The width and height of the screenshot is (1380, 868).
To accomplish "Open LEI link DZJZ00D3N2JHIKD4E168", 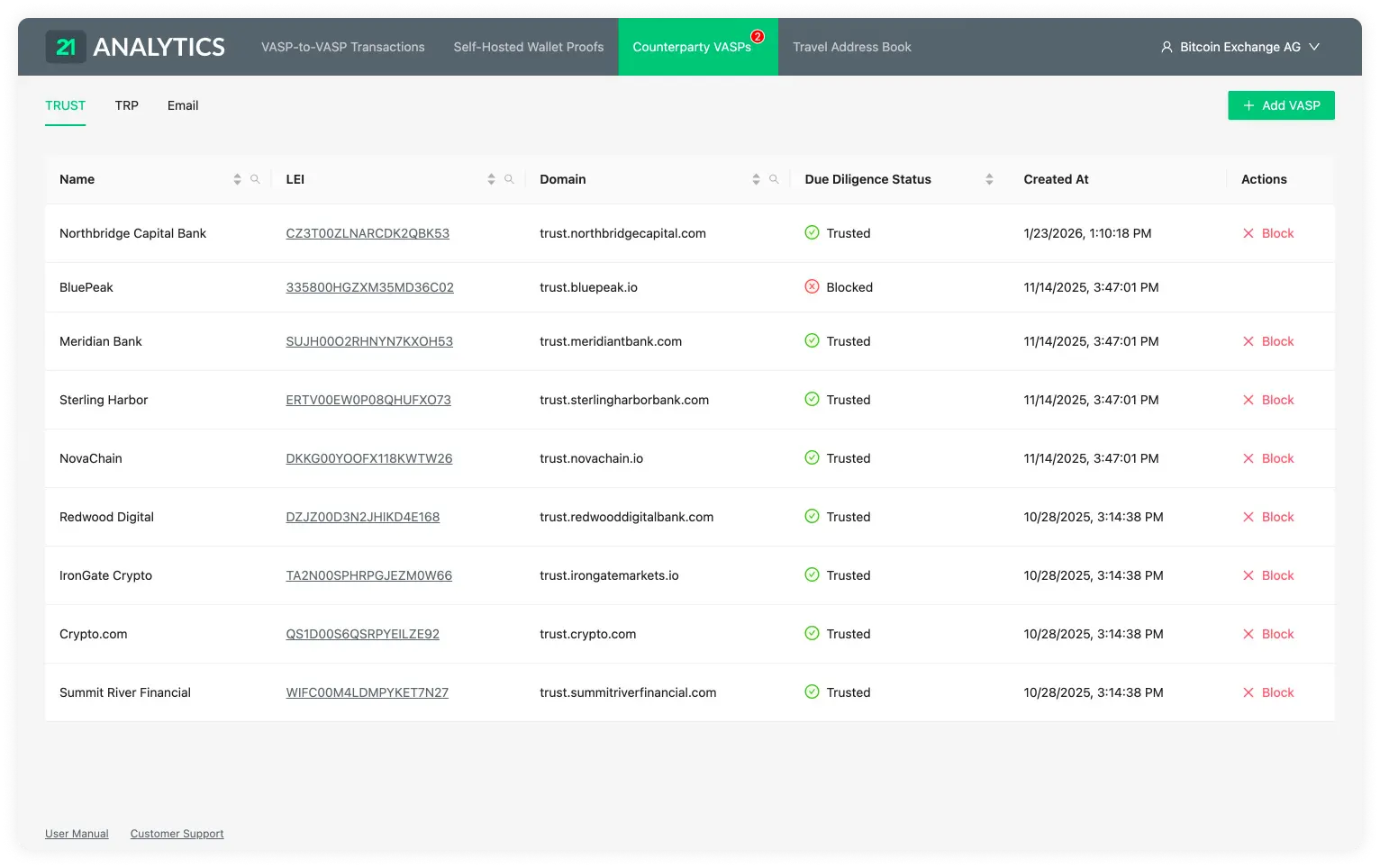I will coord(363,517).
